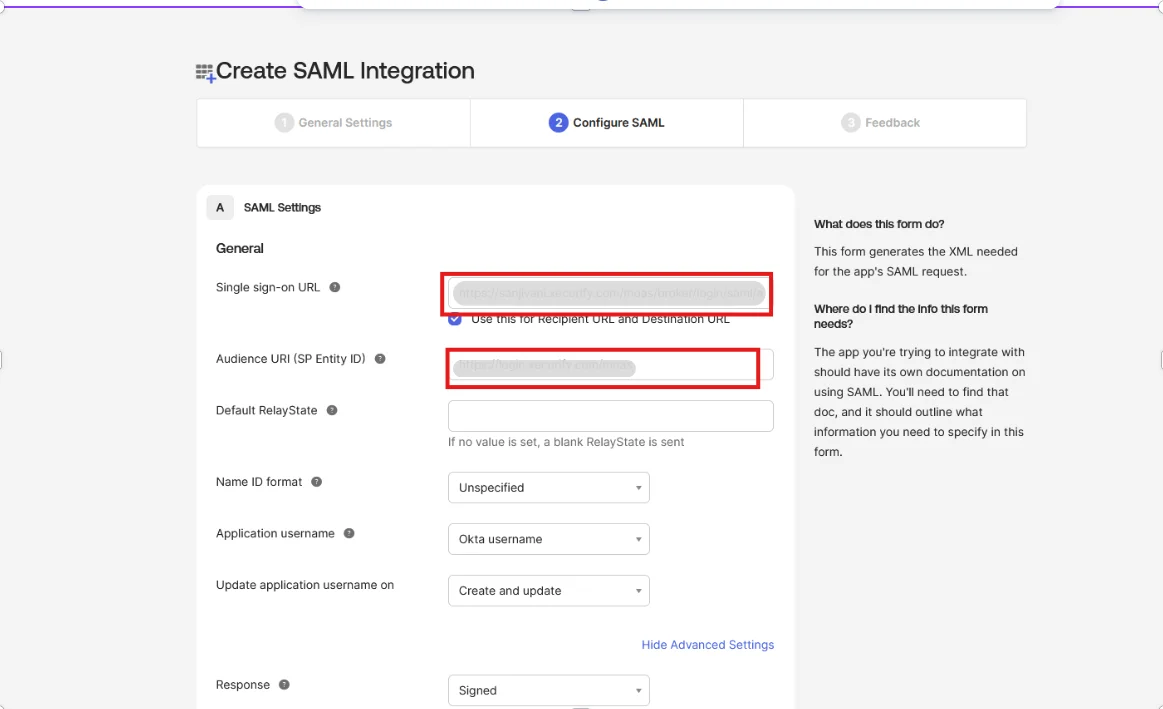Open the Response signing dropdown
This screenshot has width=1163, height=709.
click(x=548, y=690)
